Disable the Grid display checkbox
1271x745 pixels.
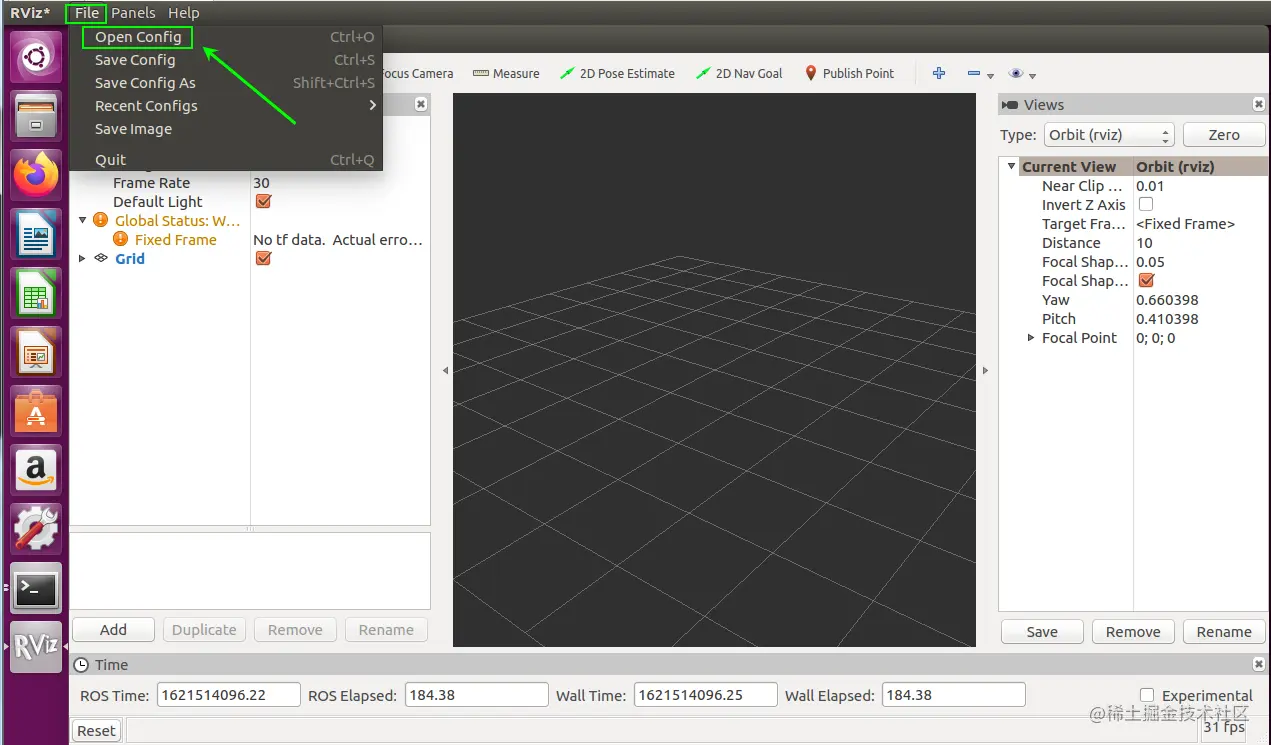click(264, 258)
